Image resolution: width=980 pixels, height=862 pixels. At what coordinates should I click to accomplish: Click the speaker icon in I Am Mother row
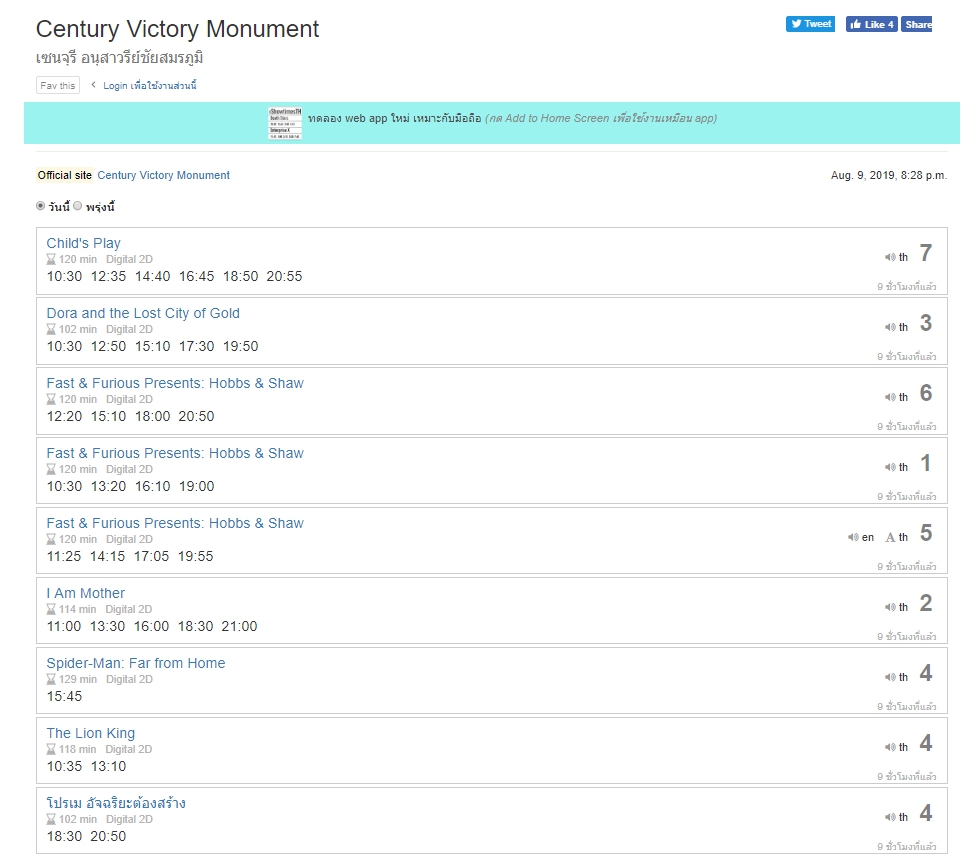point(890,607)
